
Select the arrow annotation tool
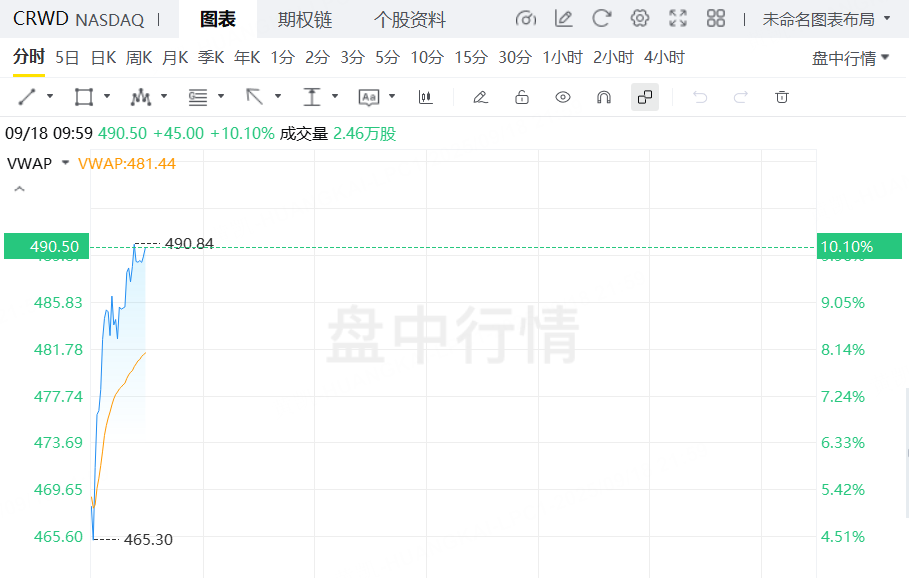coord(254,97)
